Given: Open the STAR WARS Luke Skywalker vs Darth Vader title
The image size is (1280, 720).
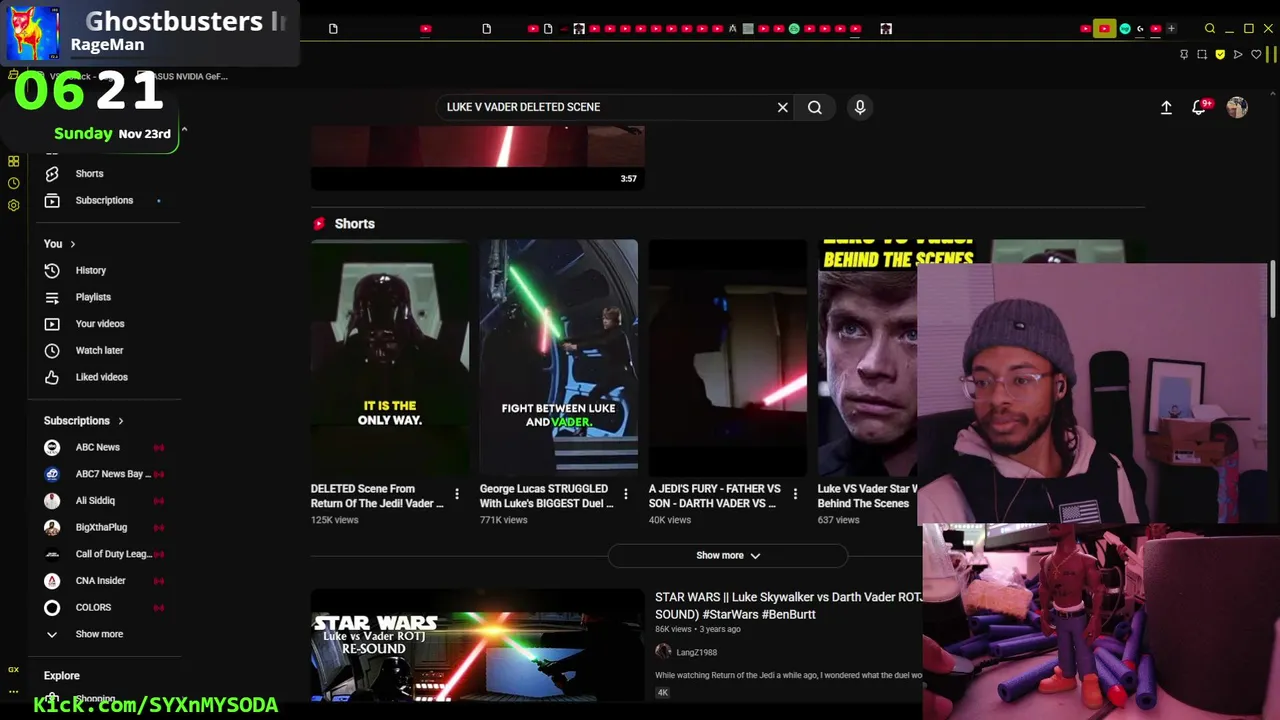Looking at the screenshot, I should coord(789,606).
